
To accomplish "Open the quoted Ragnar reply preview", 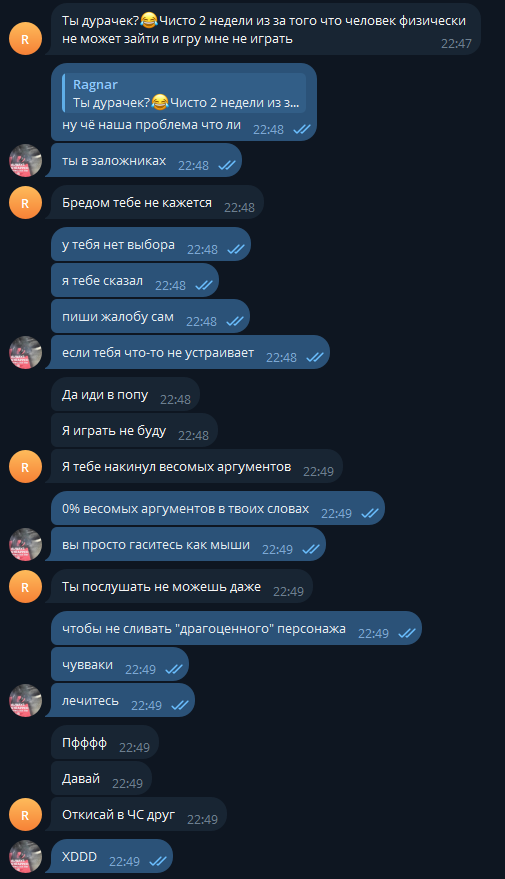I will [x=184, y=94].
